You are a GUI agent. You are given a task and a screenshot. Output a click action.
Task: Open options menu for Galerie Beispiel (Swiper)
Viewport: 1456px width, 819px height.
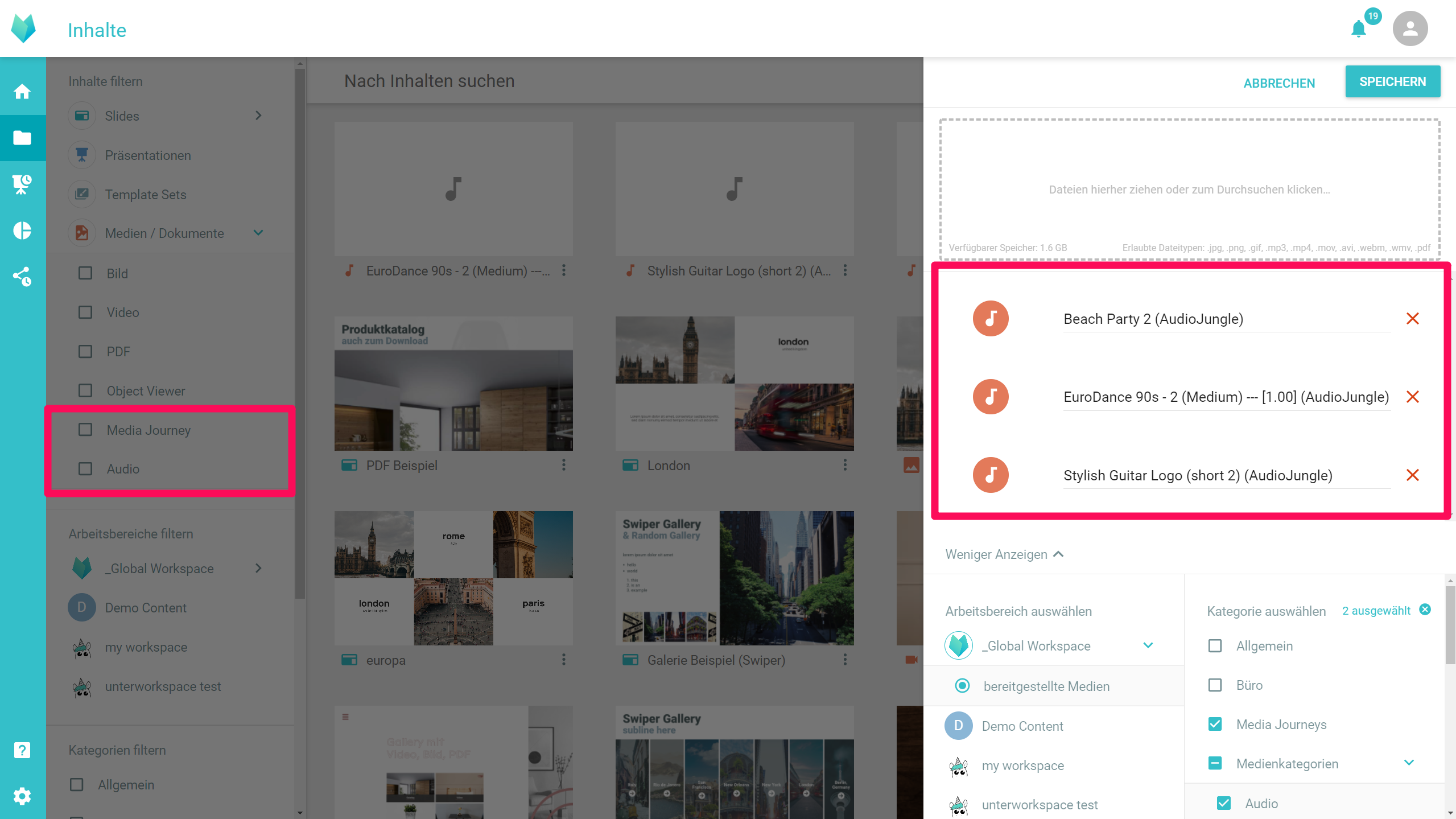point(845,660)
